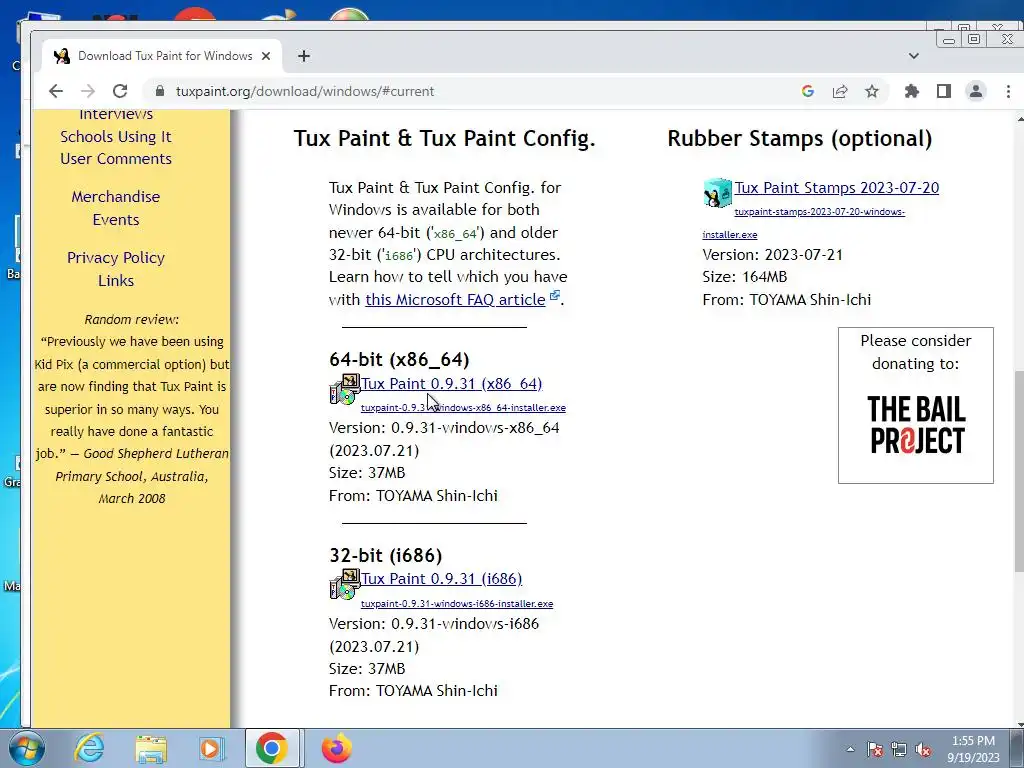Click The Bail Project donation logo

point(916,425)
